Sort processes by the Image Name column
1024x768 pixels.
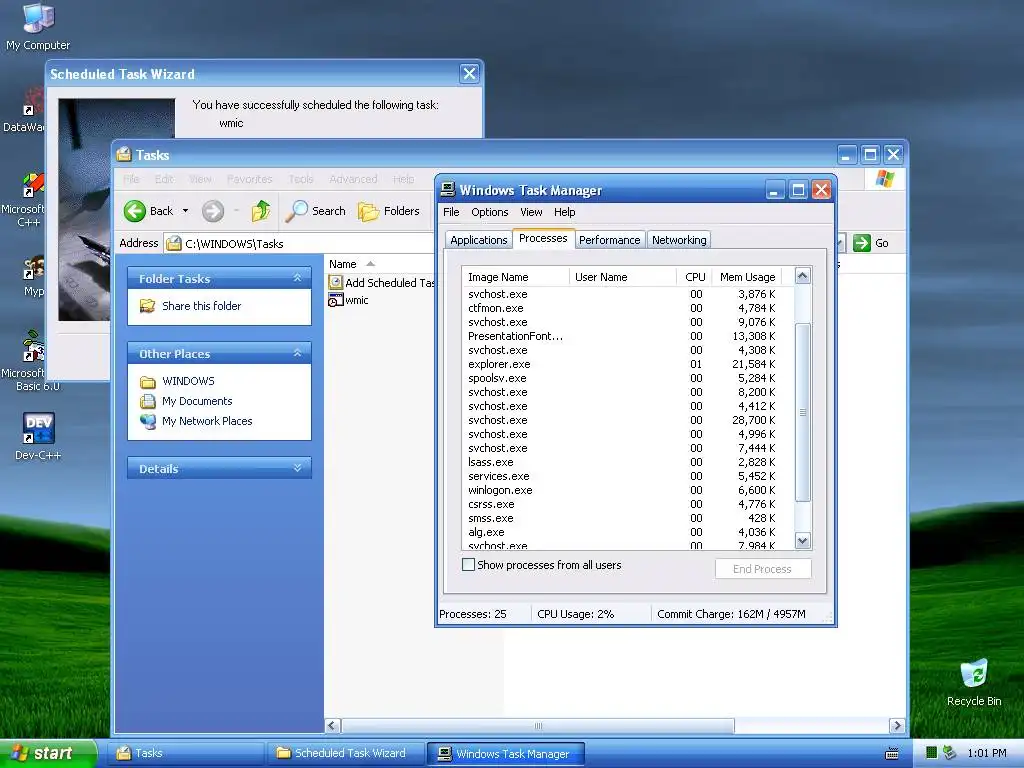coord(516,277)
